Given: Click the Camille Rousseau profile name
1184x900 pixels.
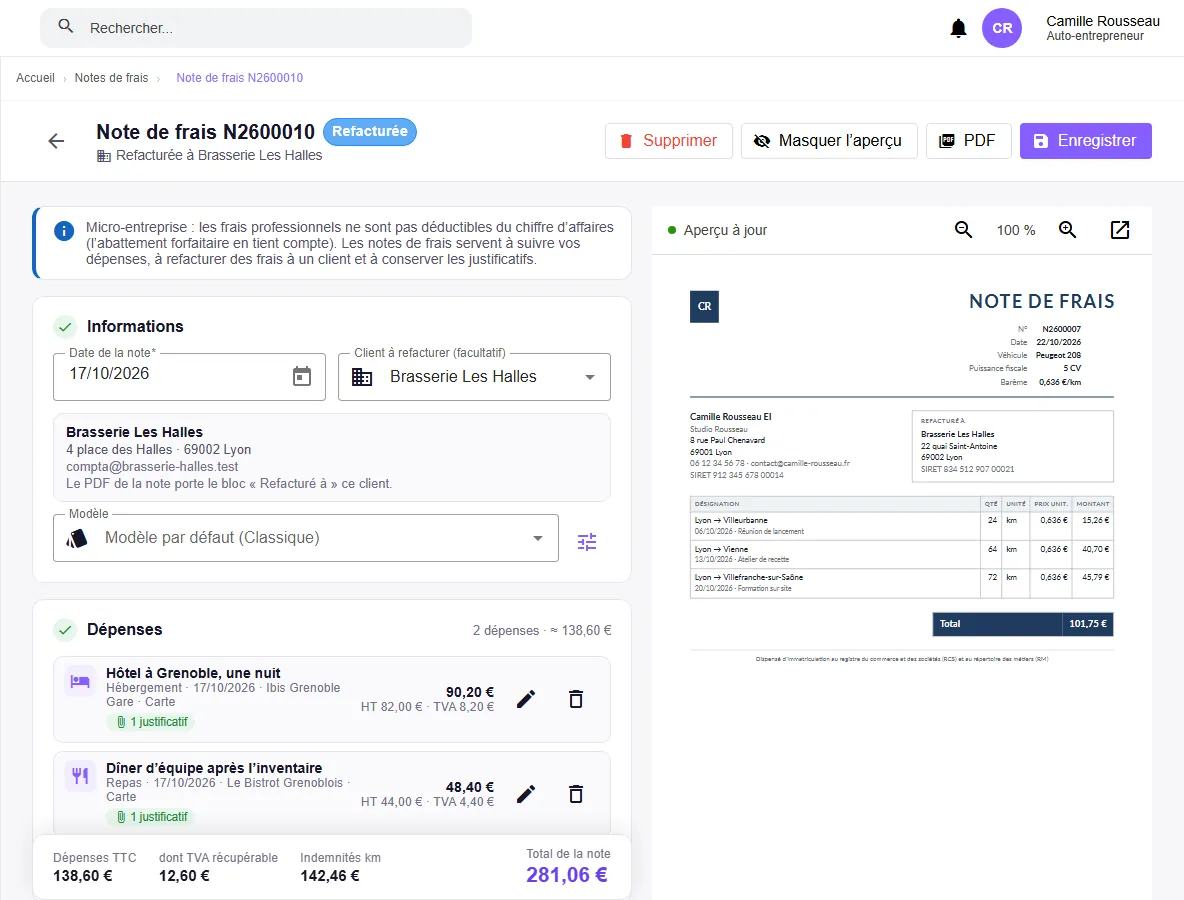Looking at the screenshot, I should [1102, 21].
